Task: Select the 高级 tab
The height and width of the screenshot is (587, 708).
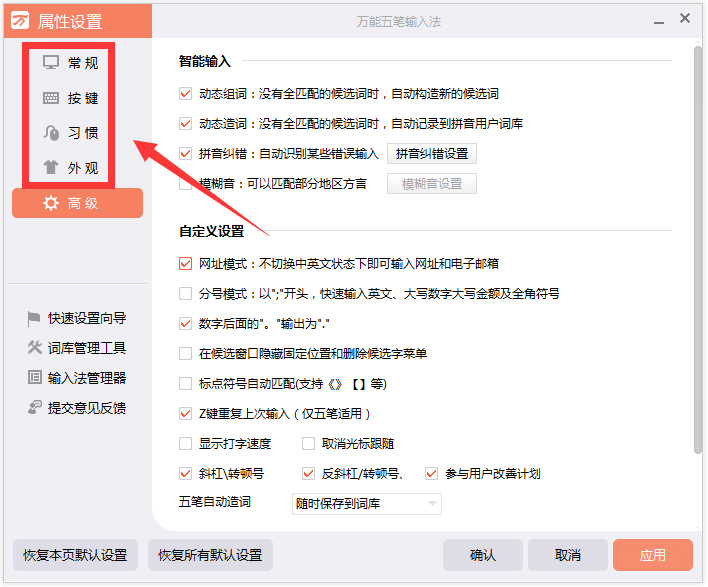Action: (77, 203)
